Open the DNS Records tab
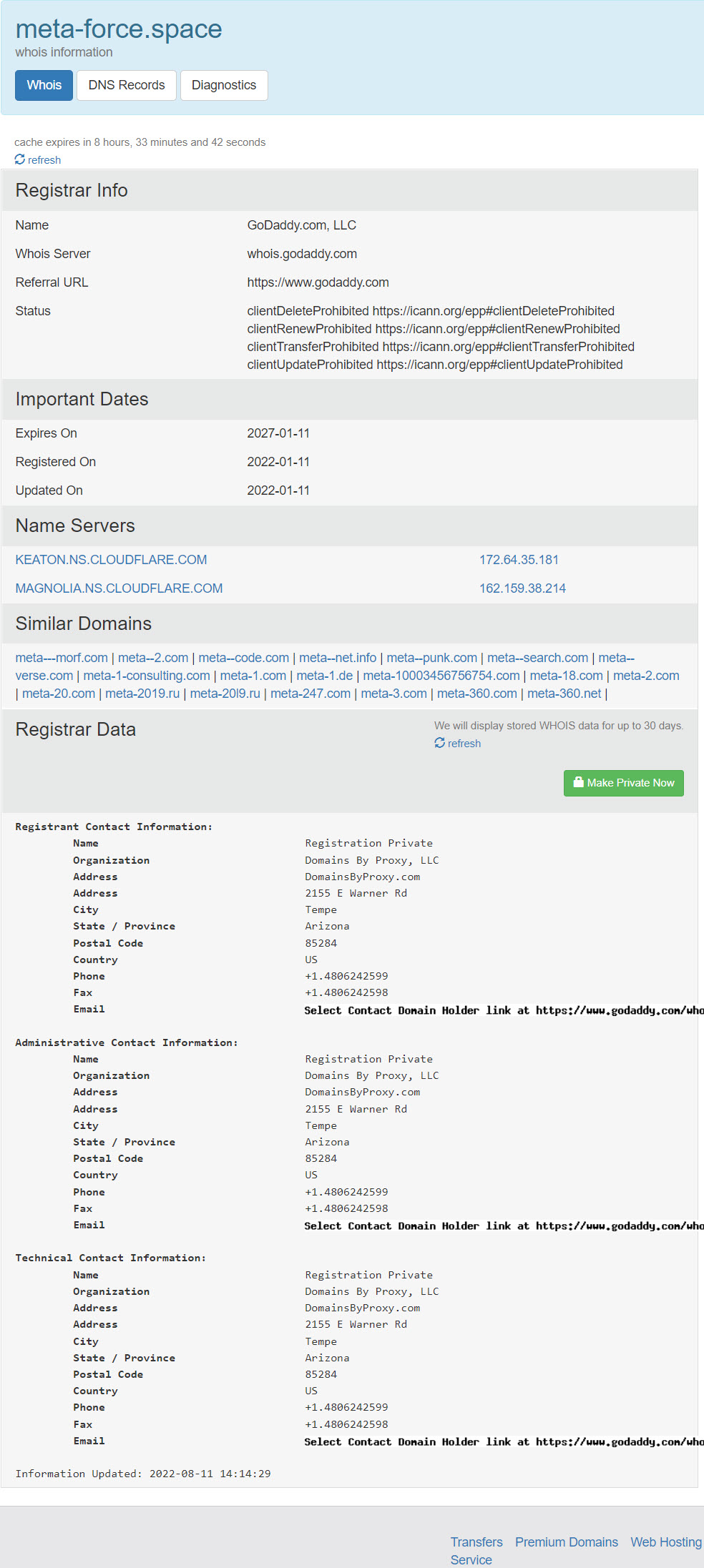The width and height of the screenshot is (704, 1568). [x=127, y=85]
